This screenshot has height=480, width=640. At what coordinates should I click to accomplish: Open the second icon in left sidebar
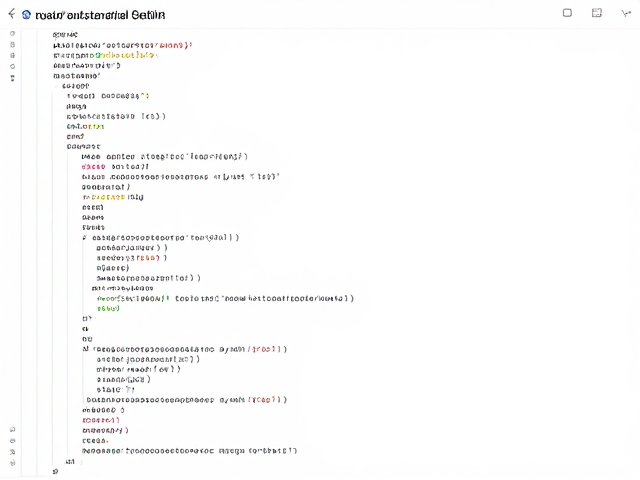(13, 44)
